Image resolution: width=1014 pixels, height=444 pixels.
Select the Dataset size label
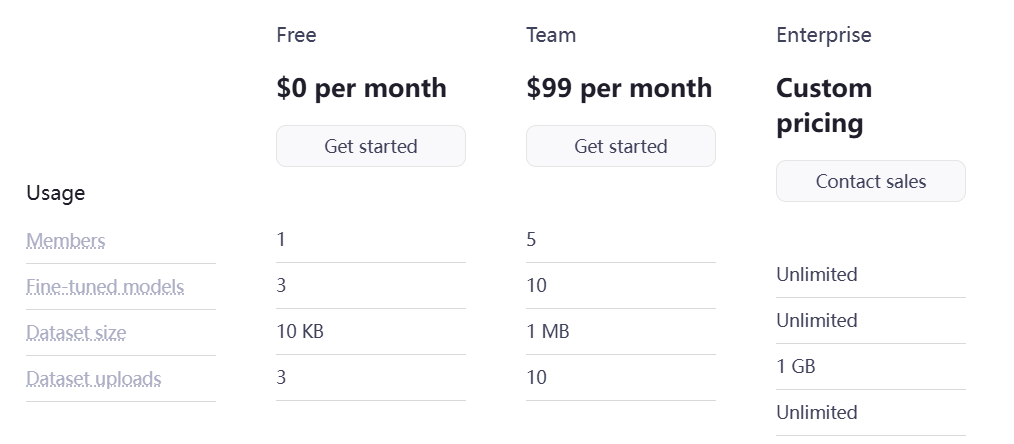click(76, 333)
